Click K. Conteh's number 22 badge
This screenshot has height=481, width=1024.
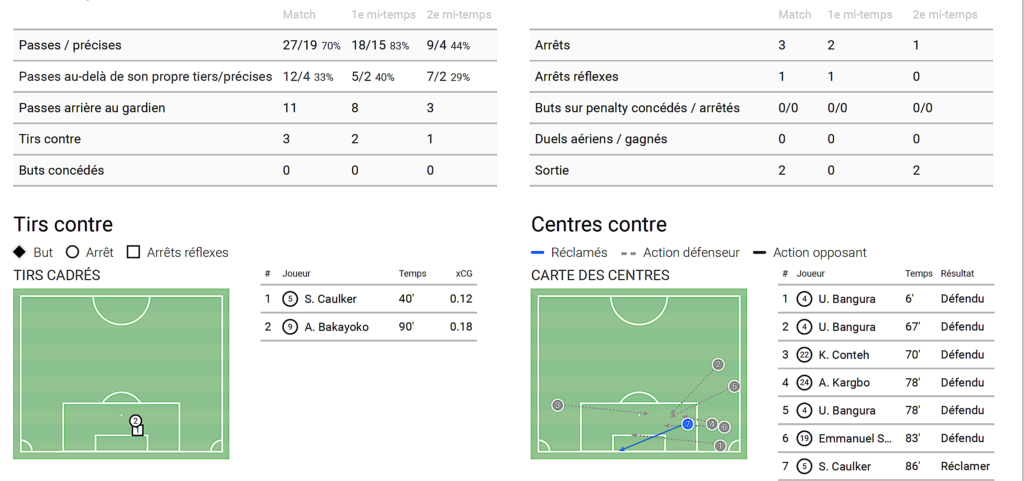[x=804, y=355]
